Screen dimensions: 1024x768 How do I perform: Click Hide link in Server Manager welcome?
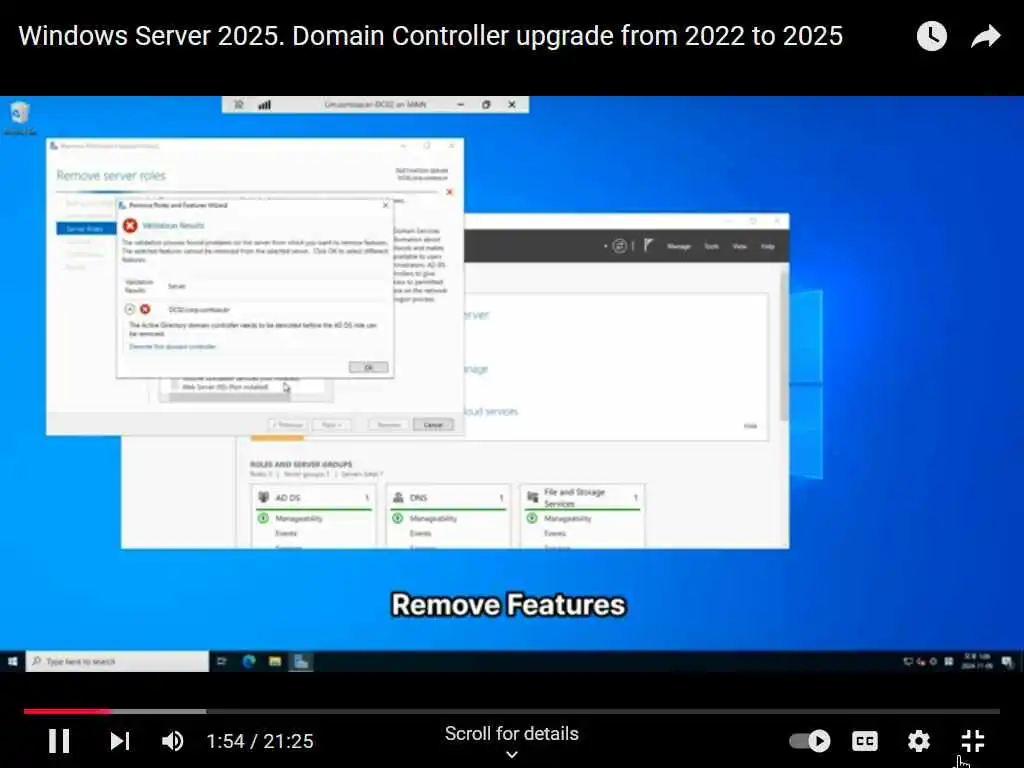point(750,426)
